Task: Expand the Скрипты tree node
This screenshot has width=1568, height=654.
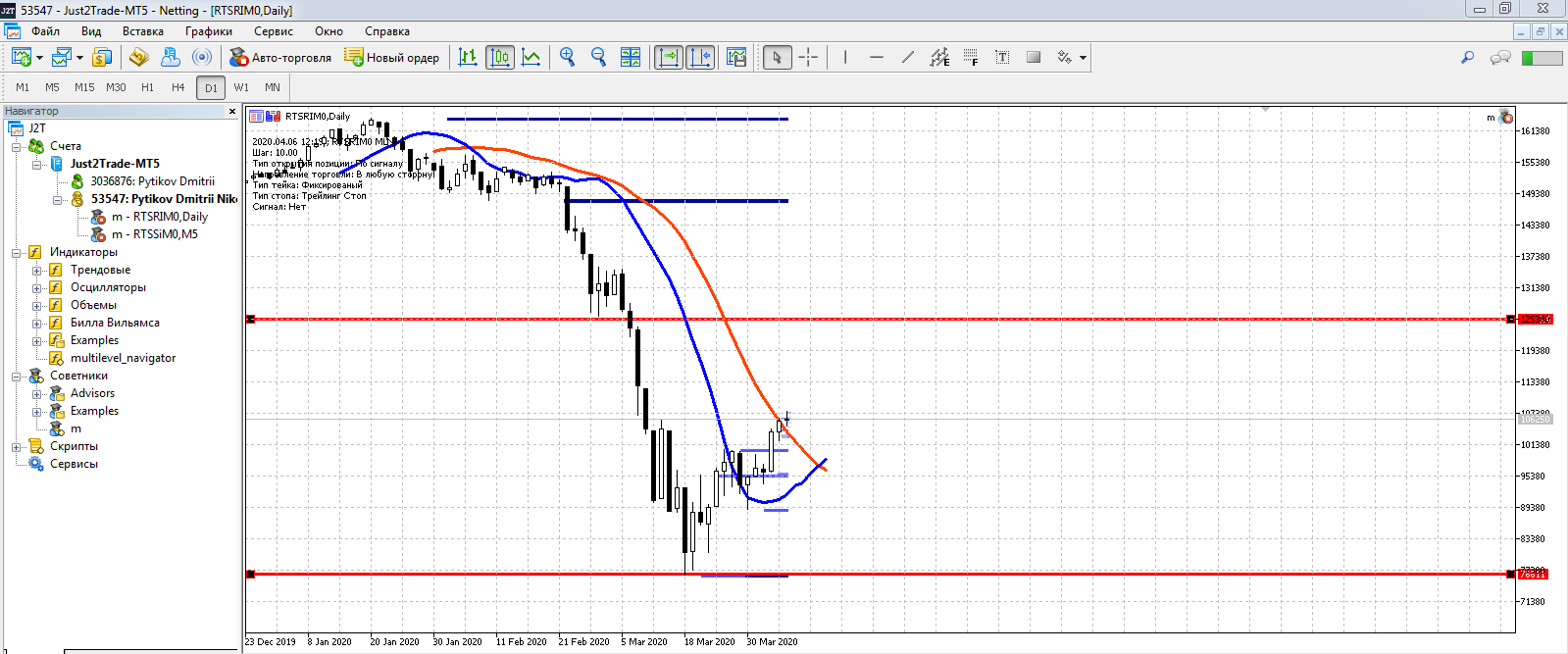Action: [x=17, y=446]
